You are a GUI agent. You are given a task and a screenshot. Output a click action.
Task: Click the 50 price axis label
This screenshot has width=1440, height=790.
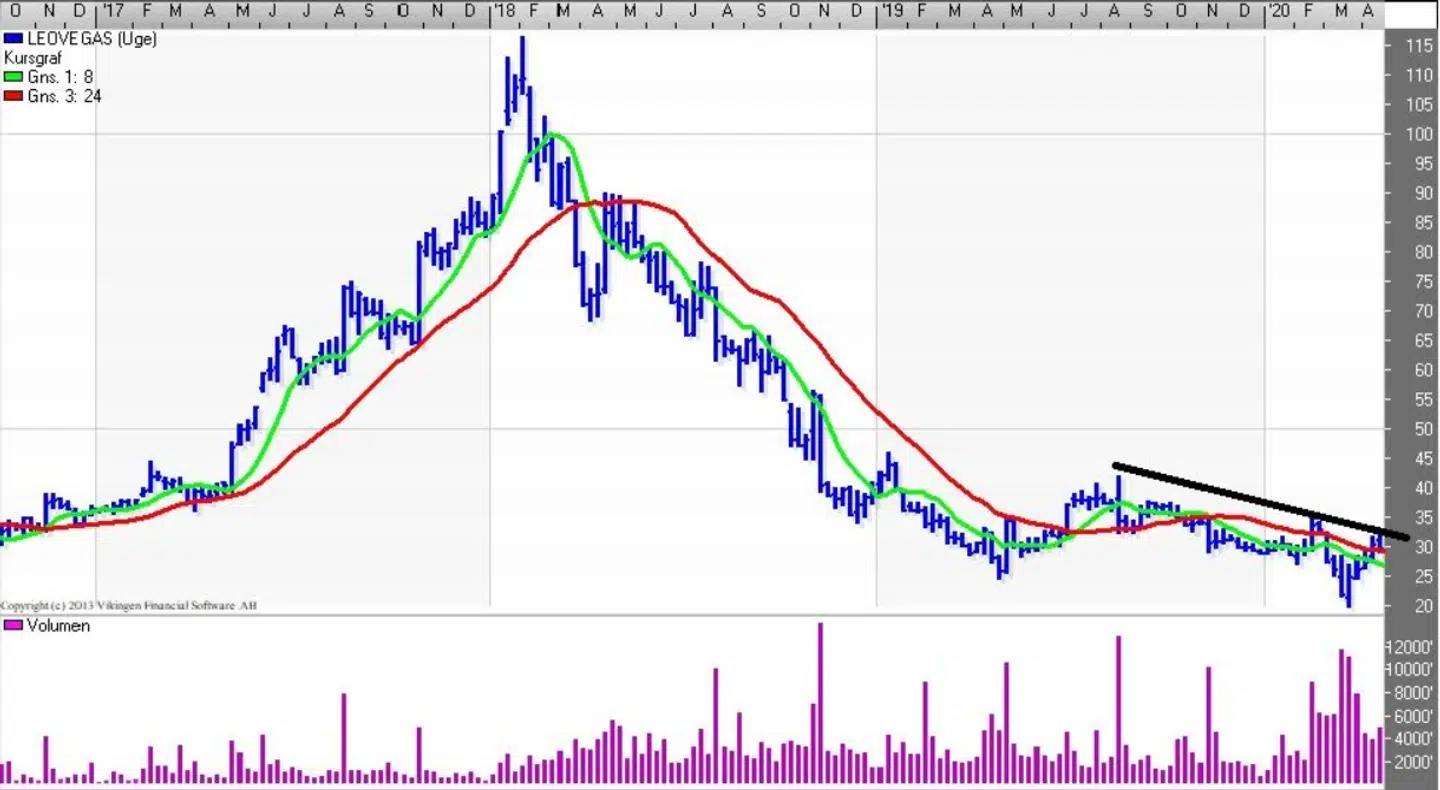tap(1420, 429)
